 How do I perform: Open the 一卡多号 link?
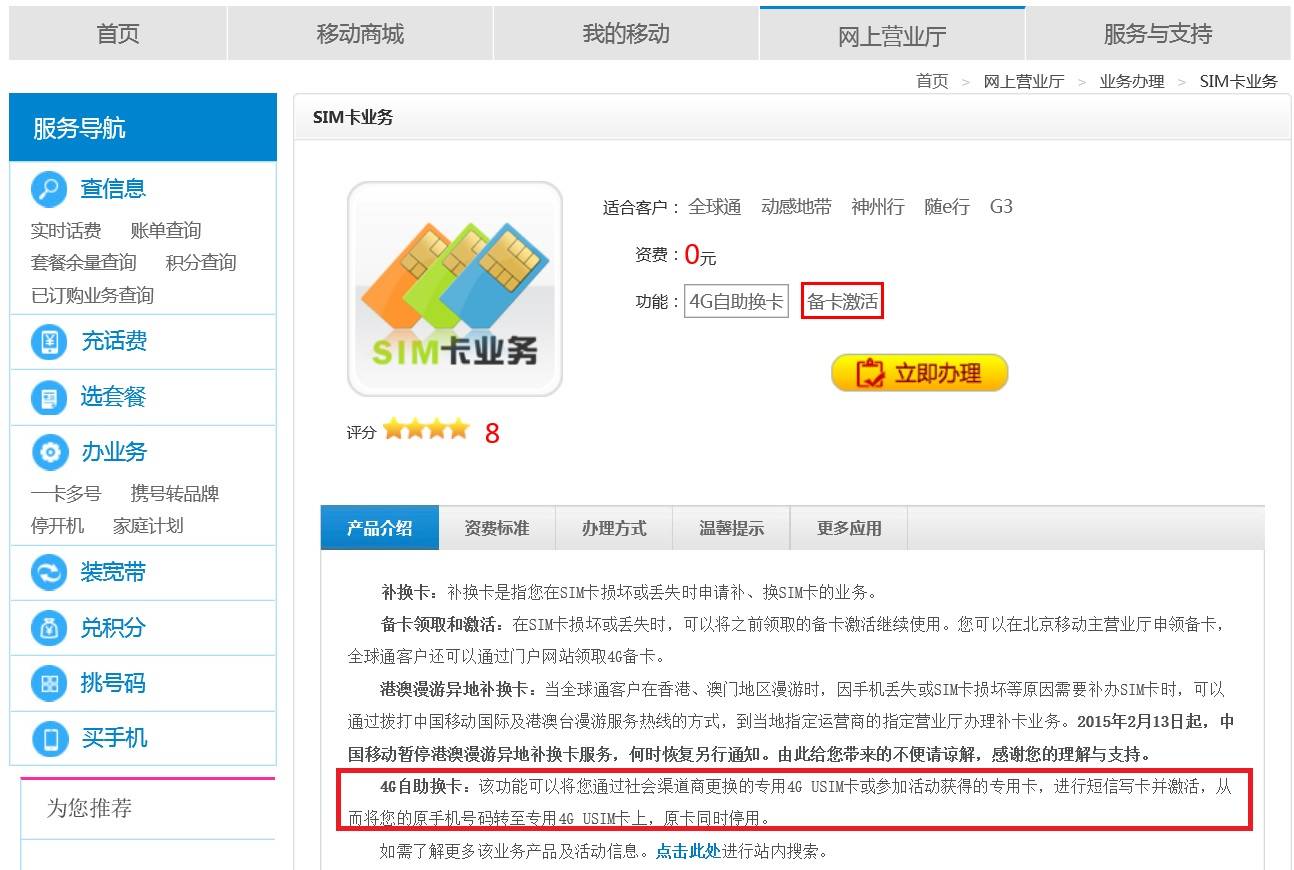point(66,494)
